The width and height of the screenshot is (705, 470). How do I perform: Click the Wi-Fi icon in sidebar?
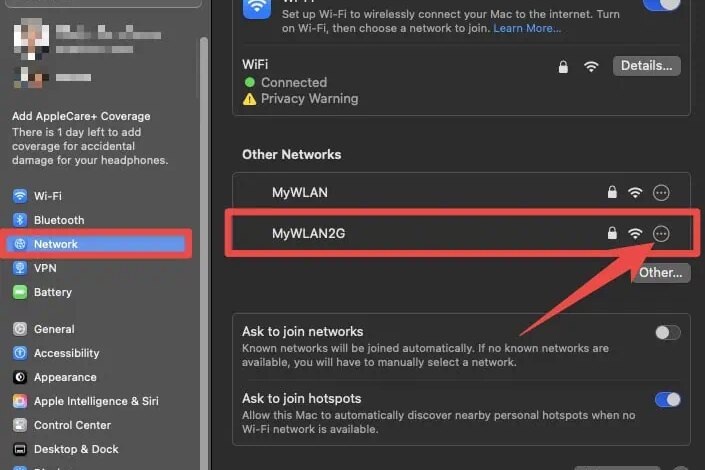pyautogui.click(x=20, y=196)
